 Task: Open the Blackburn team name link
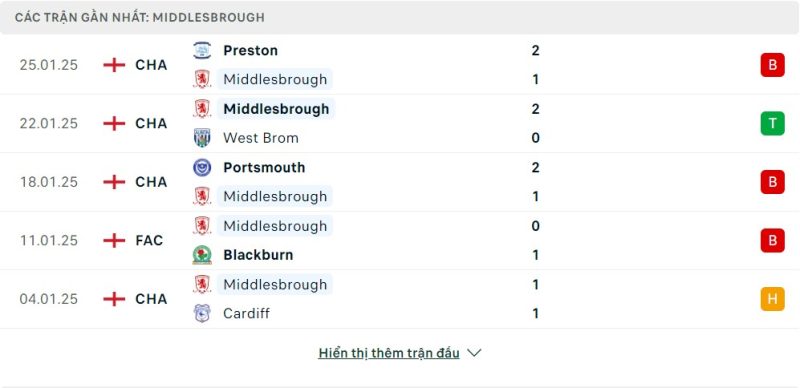[x=258, y=255]
